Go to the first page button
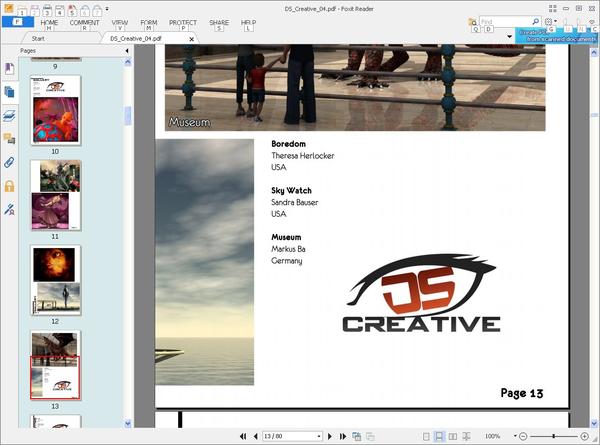 (x=243, y=436)
